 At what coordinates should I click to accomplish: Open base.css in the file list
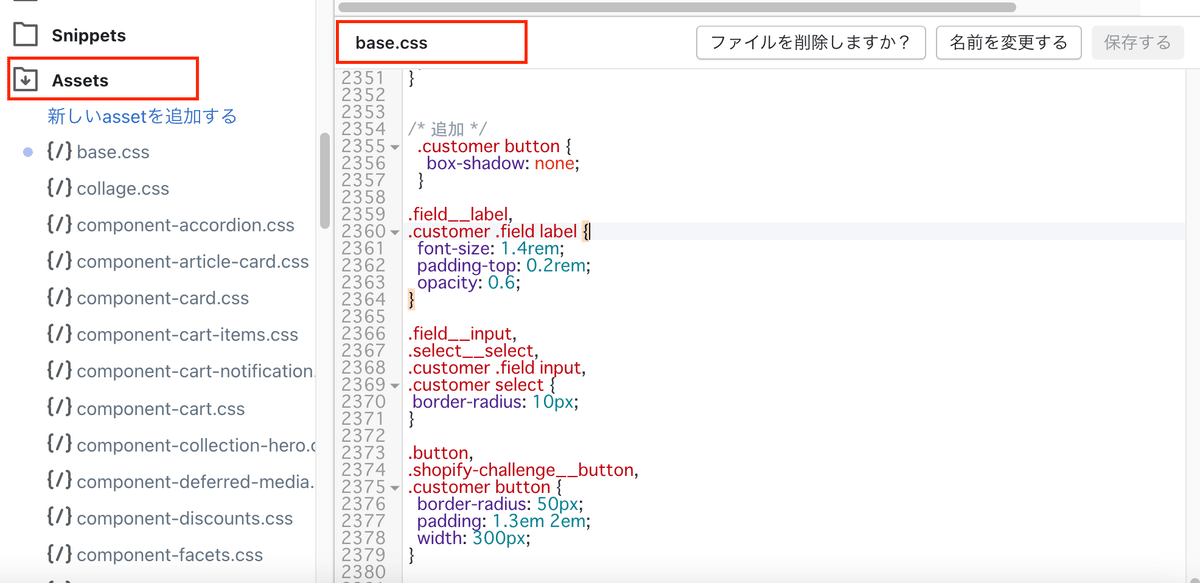click(x=113, y=152)
